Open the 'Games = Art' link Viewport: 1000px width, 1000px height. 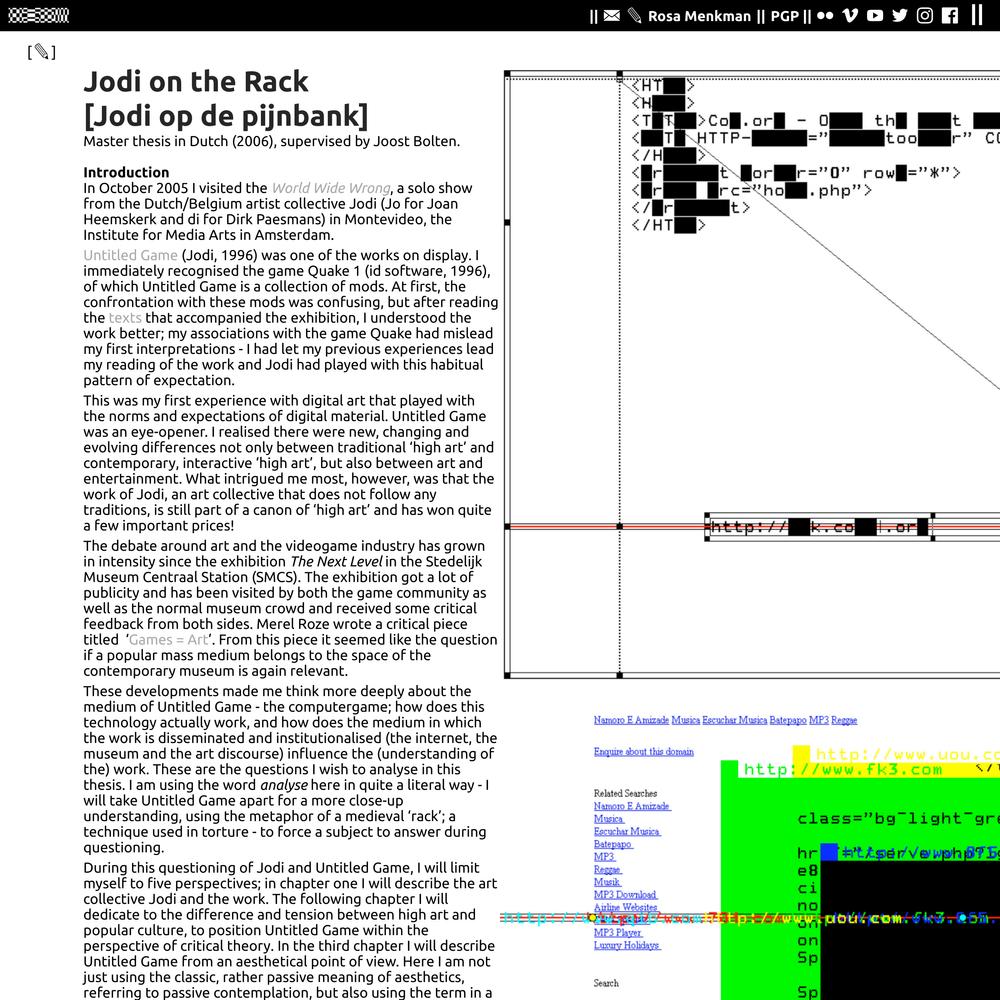[x=168, y=640]
